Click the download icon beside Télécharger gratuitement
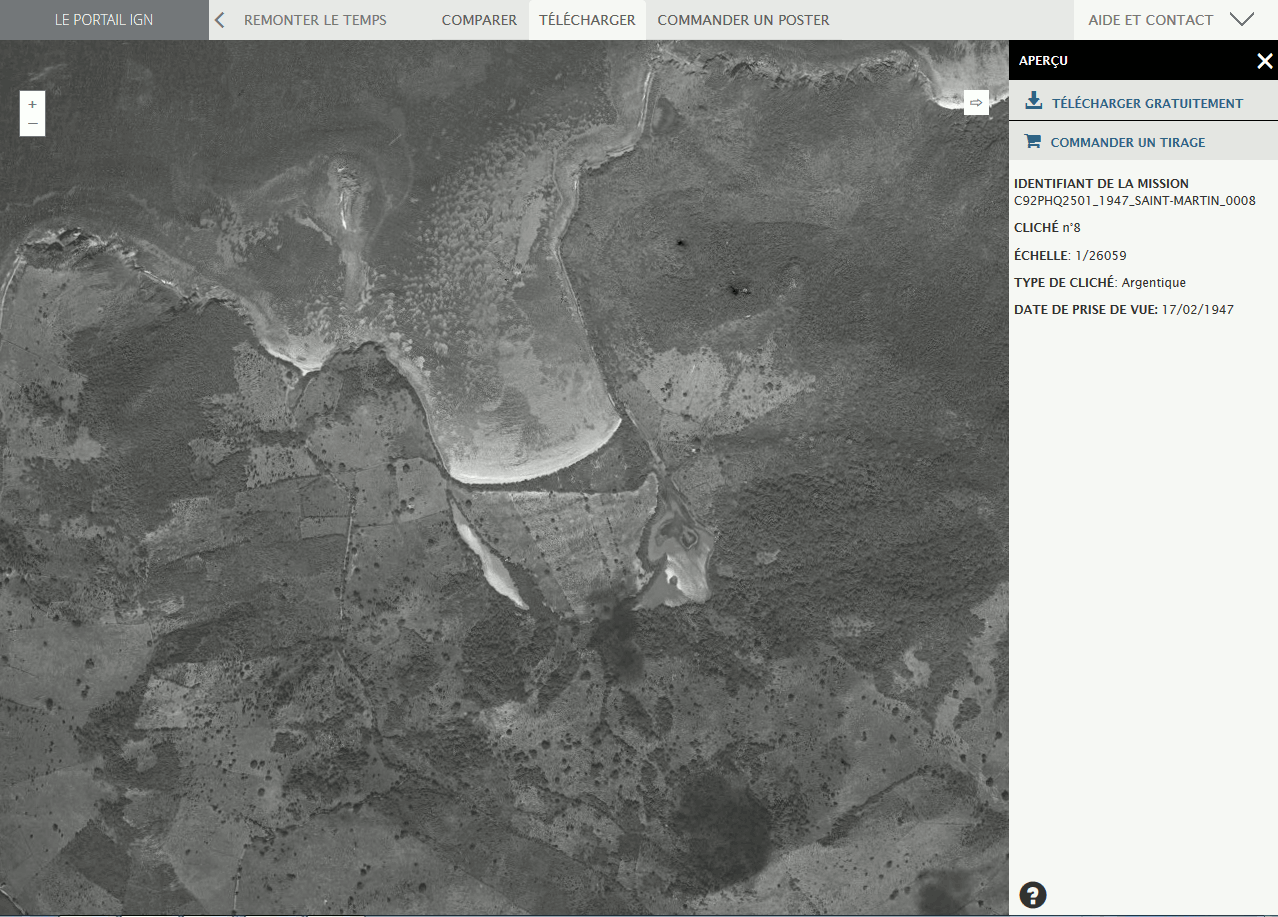The image size is (1278, 917). point(1034,102)
